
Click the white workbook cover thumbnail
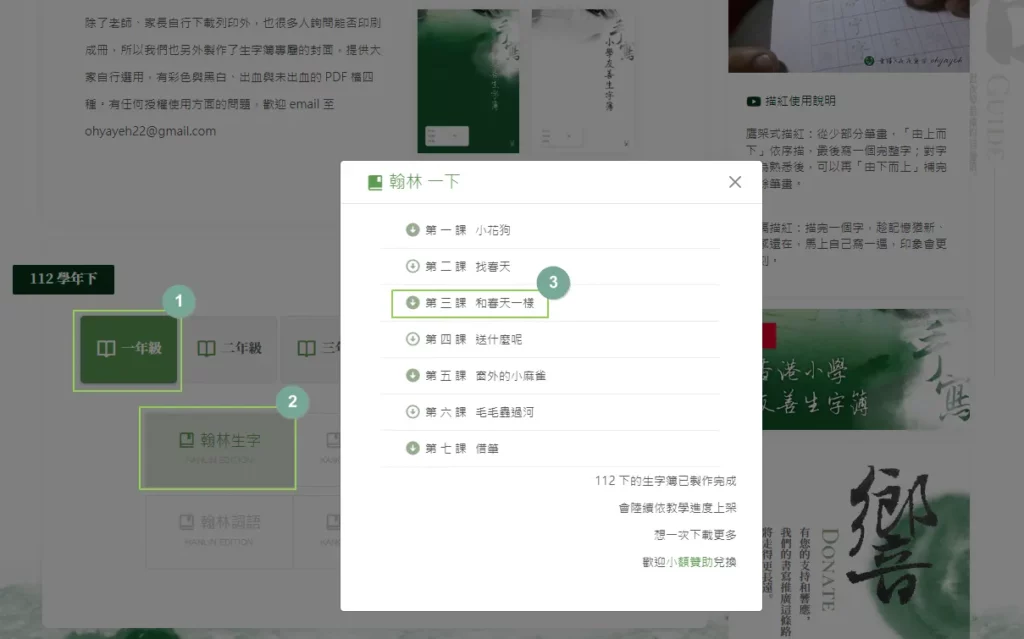click(583, 81)
